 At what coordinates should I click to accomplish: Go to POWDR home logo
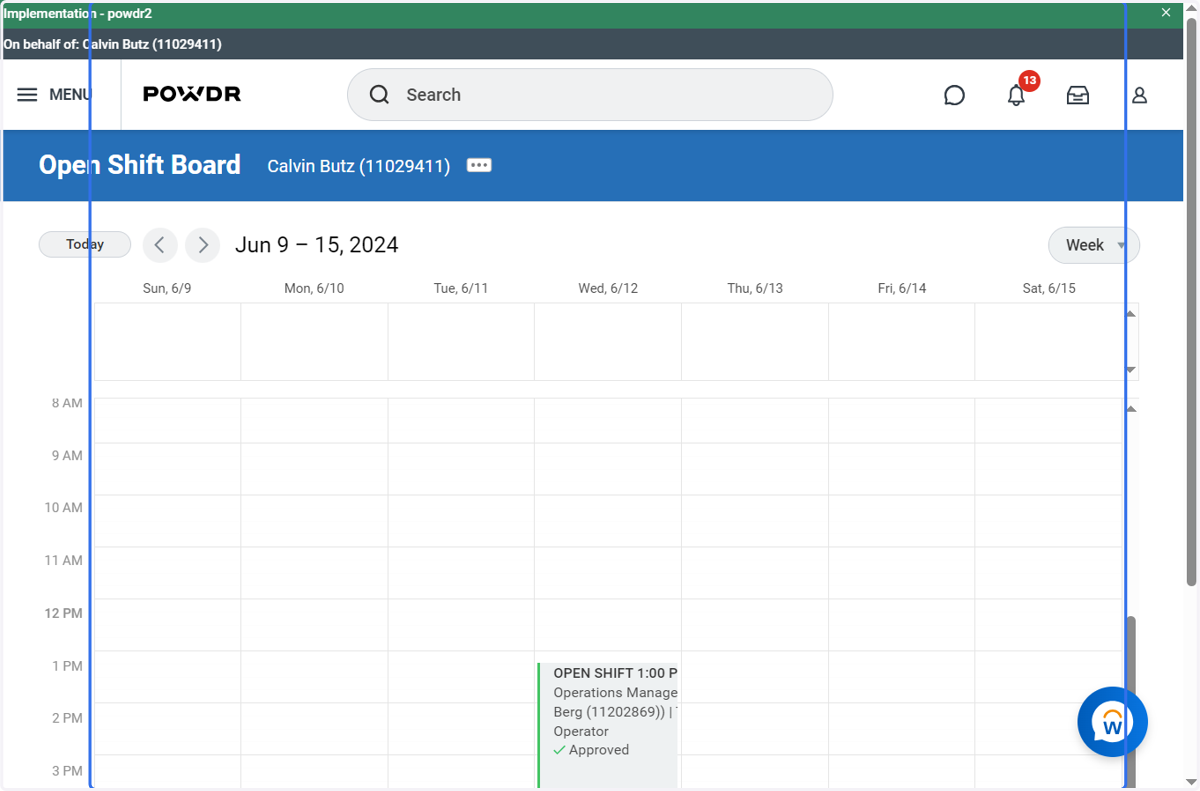coord(192,94)
